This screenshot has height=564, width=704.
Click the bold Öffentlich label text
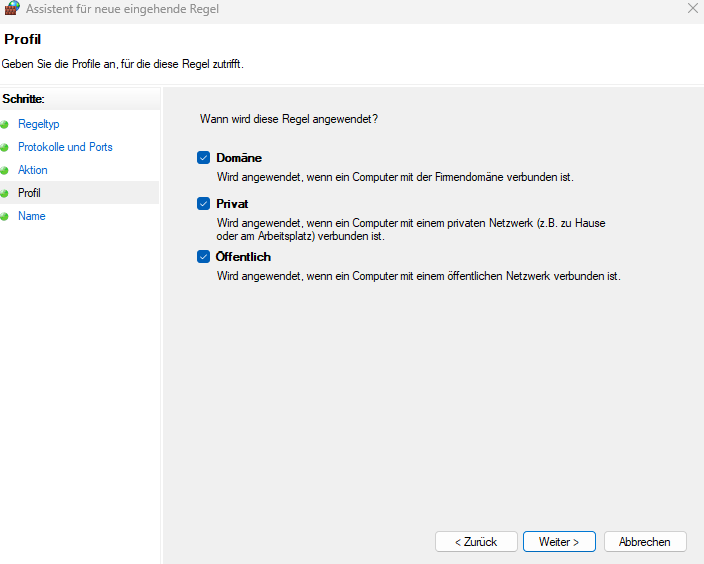point(243,257)
